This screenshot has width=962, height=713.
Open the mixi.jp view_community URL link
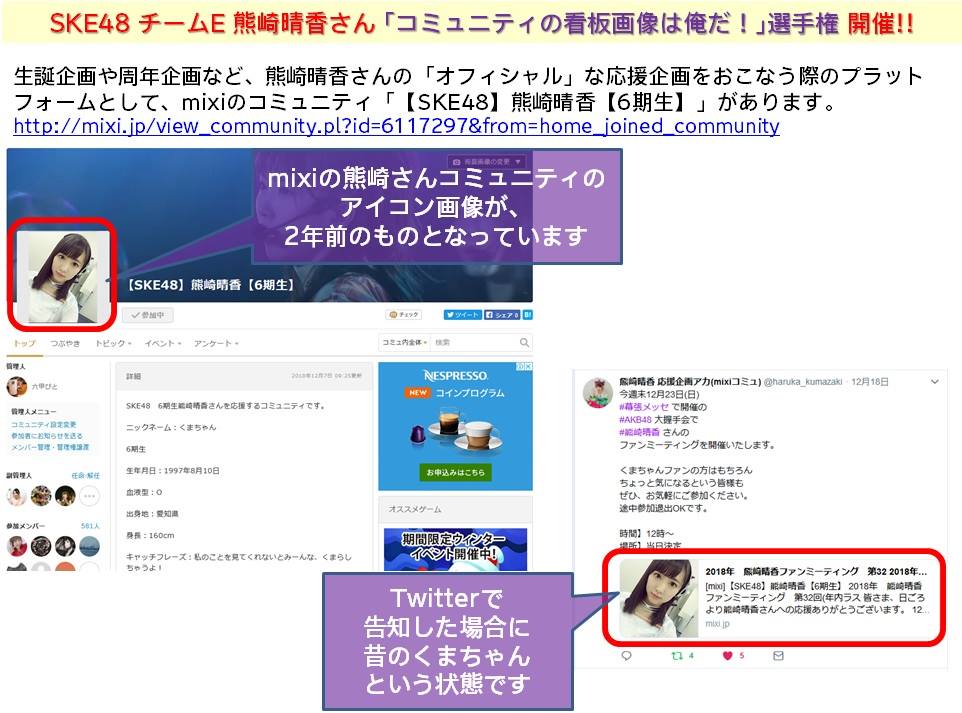pos(396,126)
